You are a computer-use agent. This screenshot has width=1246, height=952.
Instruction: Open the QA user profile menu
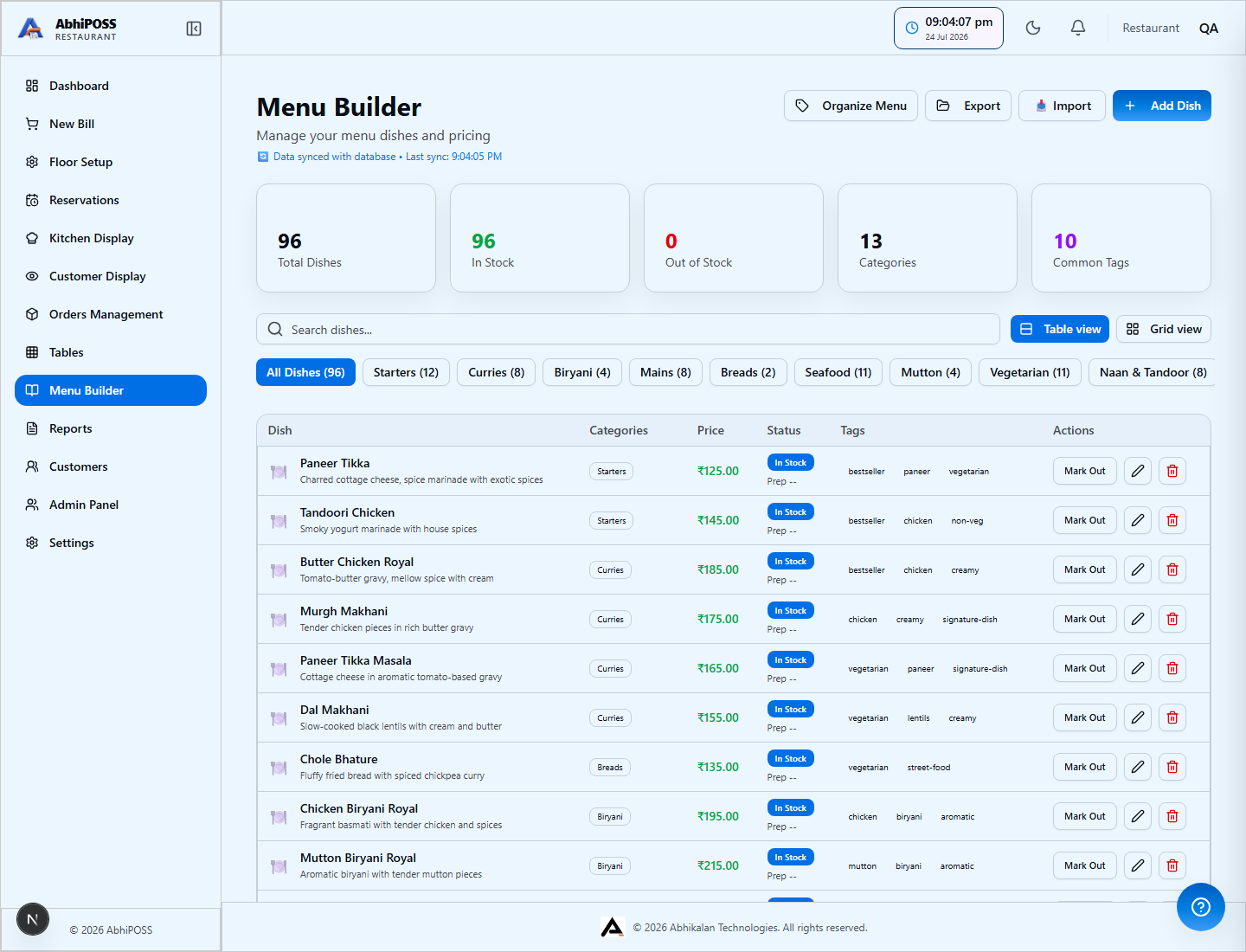click(1209, 28)
